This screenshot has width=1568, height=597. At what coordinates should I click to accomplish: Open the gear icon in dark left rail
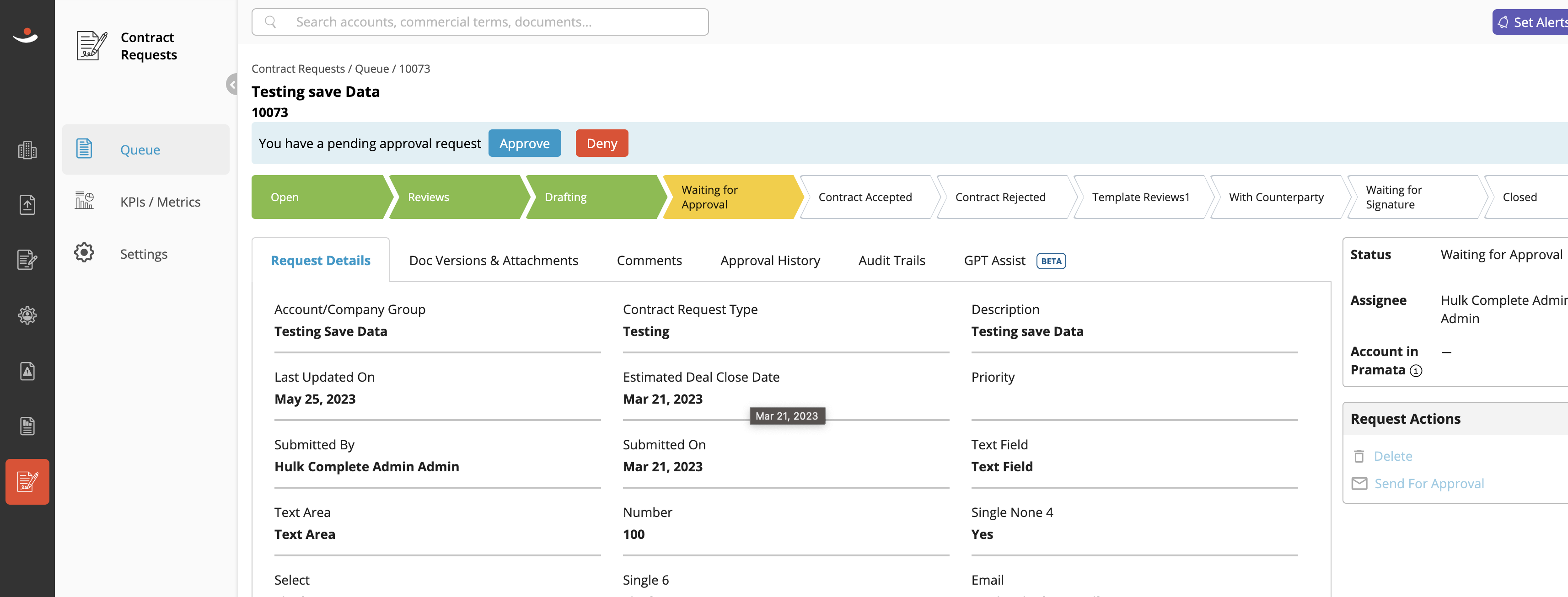27,315
